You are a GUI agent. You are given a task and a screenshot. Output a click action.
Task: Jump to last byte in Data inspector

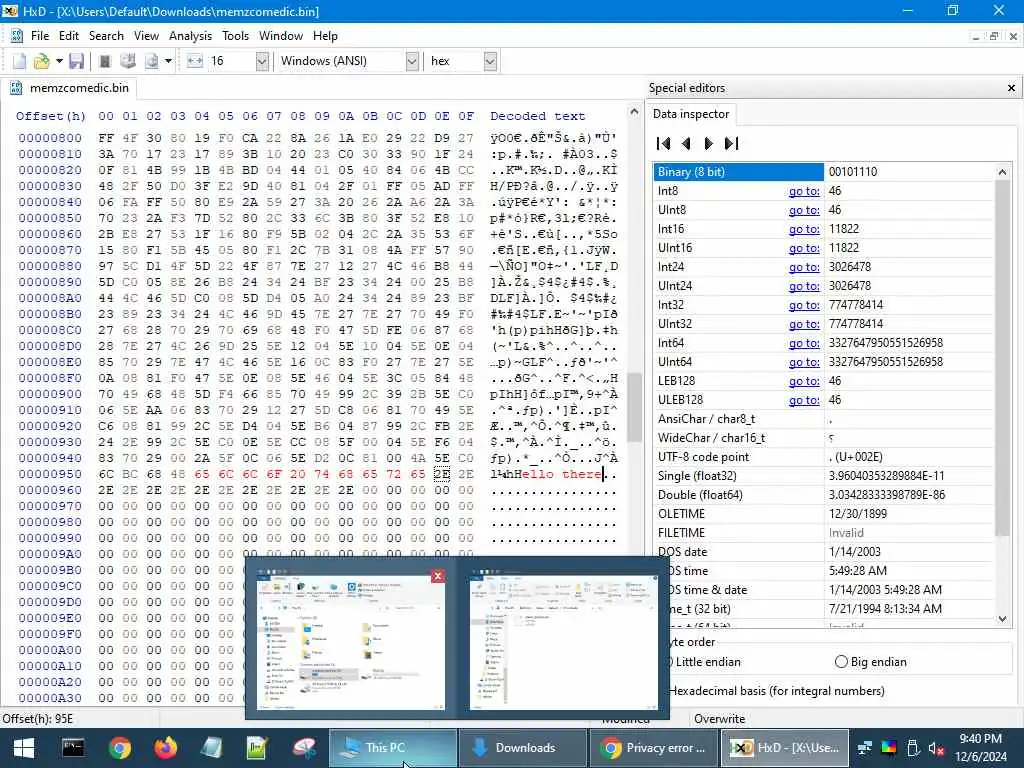(x=731, y=143)
